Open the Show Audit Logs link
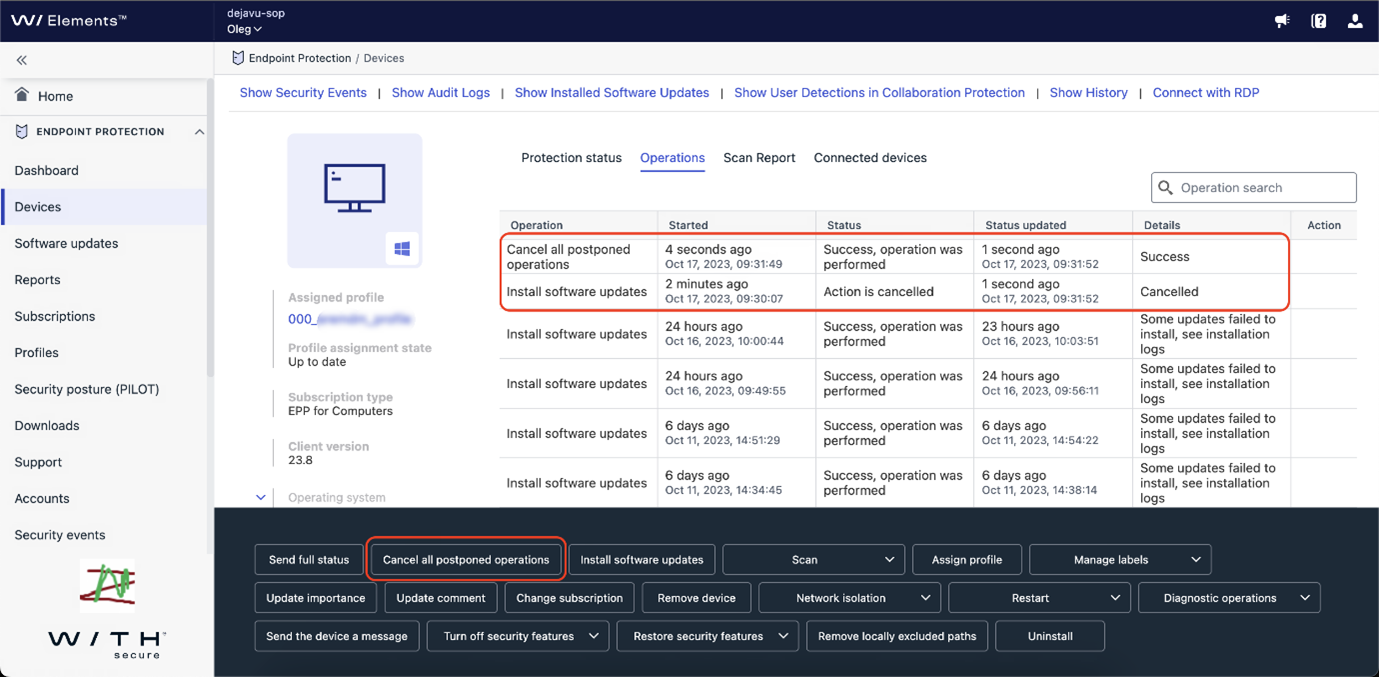 pyautogui.click(x=441, y=93)
